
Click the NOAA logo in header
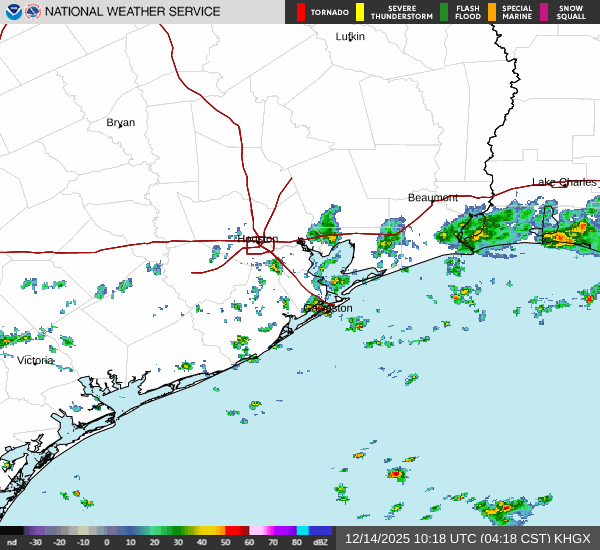[x=13, y=12]
